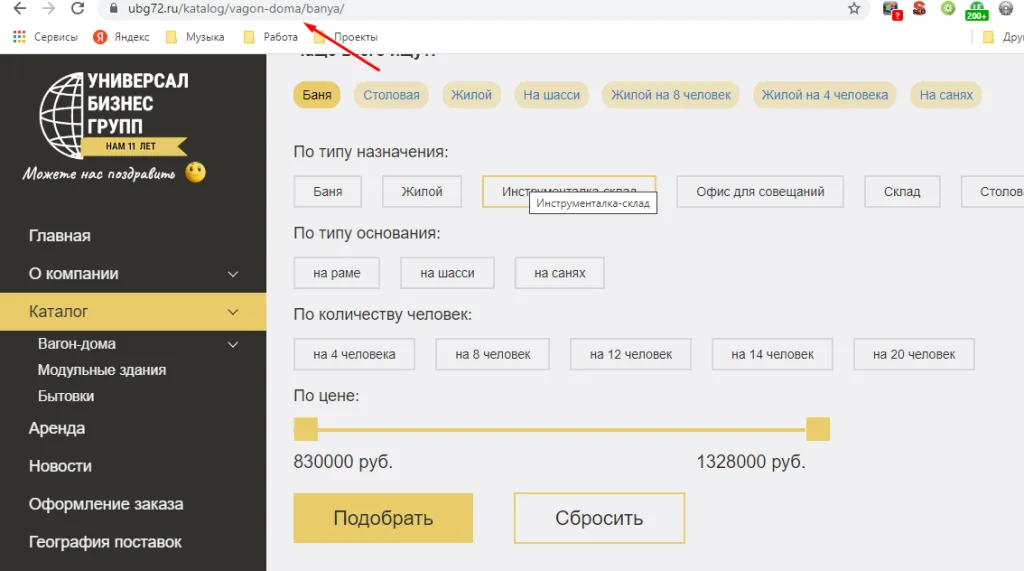Click the gray round extension icon

click(x=1006, y=8)
